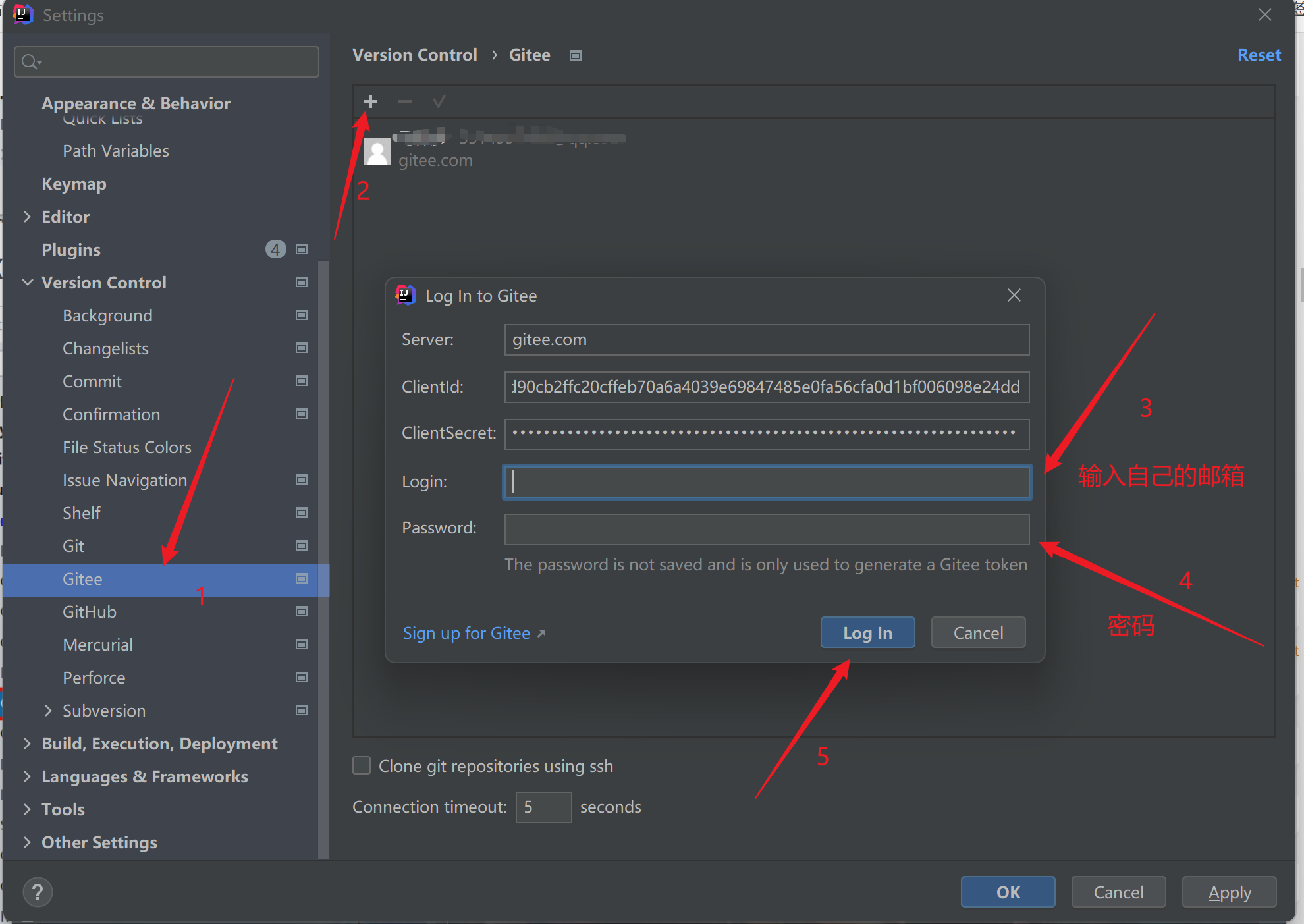Click the project icon beside Plugins
The height and width of the screenshot is (924, 1304).
point(302,249)
